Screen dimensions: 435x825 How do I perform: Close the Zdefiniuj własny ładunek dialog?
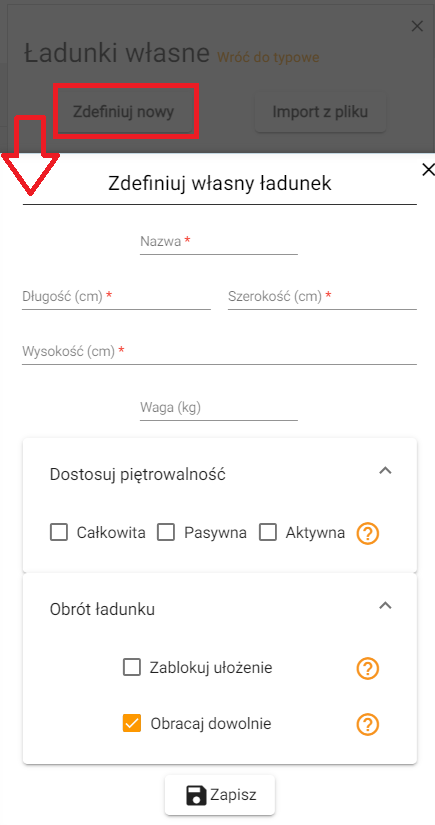tap(428, 169)
